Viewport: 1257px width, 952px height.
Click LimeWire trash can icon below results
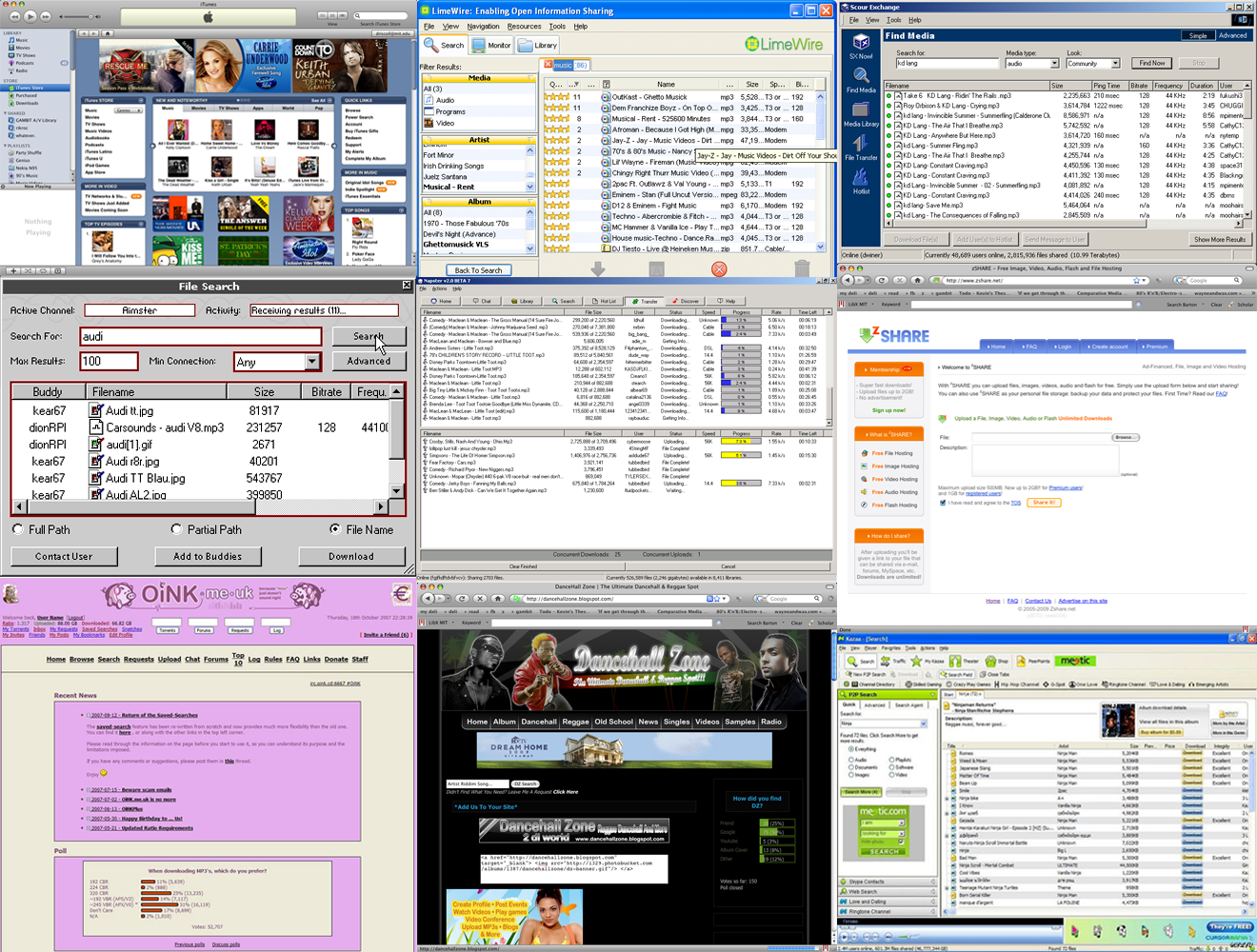(802, 269)
